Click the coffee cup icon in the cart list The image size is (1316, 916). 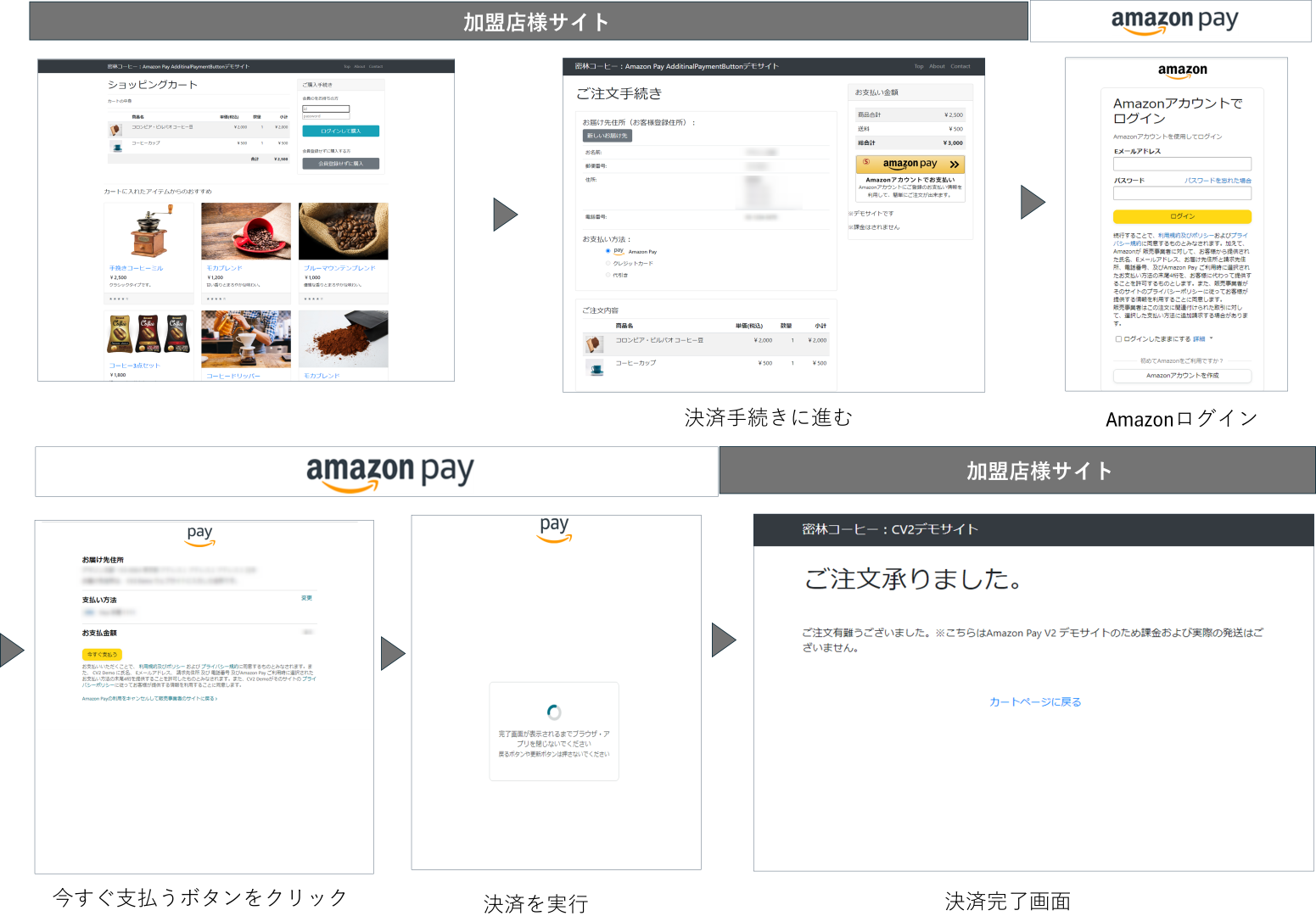[x=115, y=144]
